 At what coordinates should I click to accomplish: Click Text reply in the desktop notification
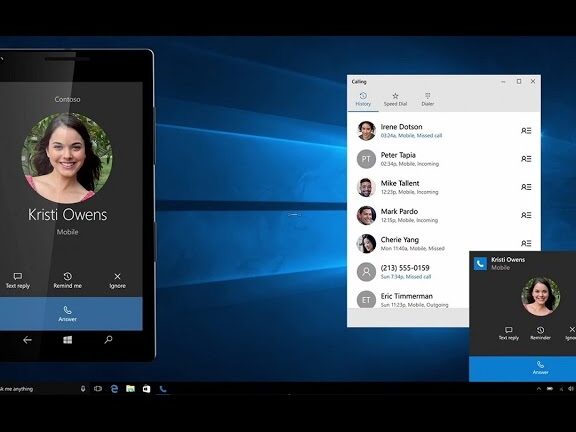pyautogui.click(x=509, y=333)
